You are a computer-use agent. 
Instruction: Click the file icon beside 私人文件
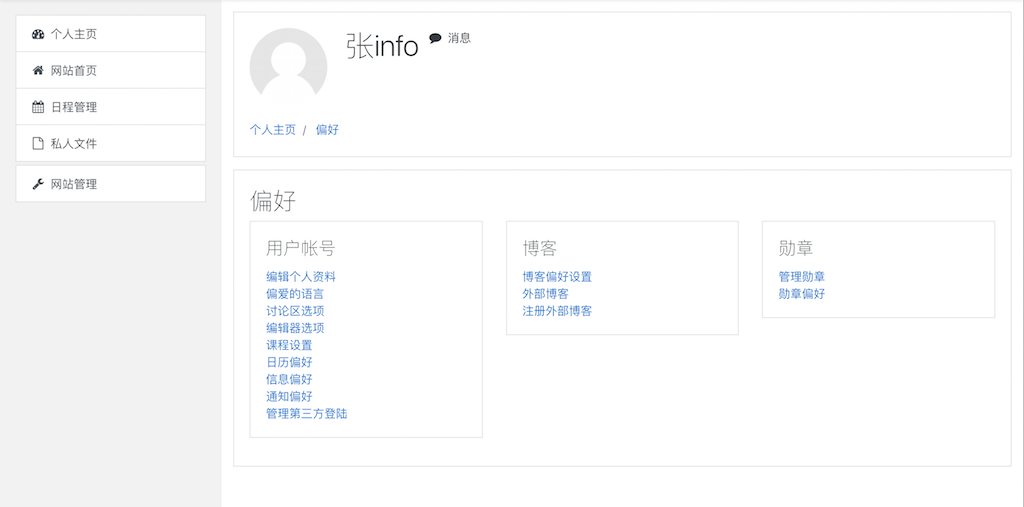point(38,143)
